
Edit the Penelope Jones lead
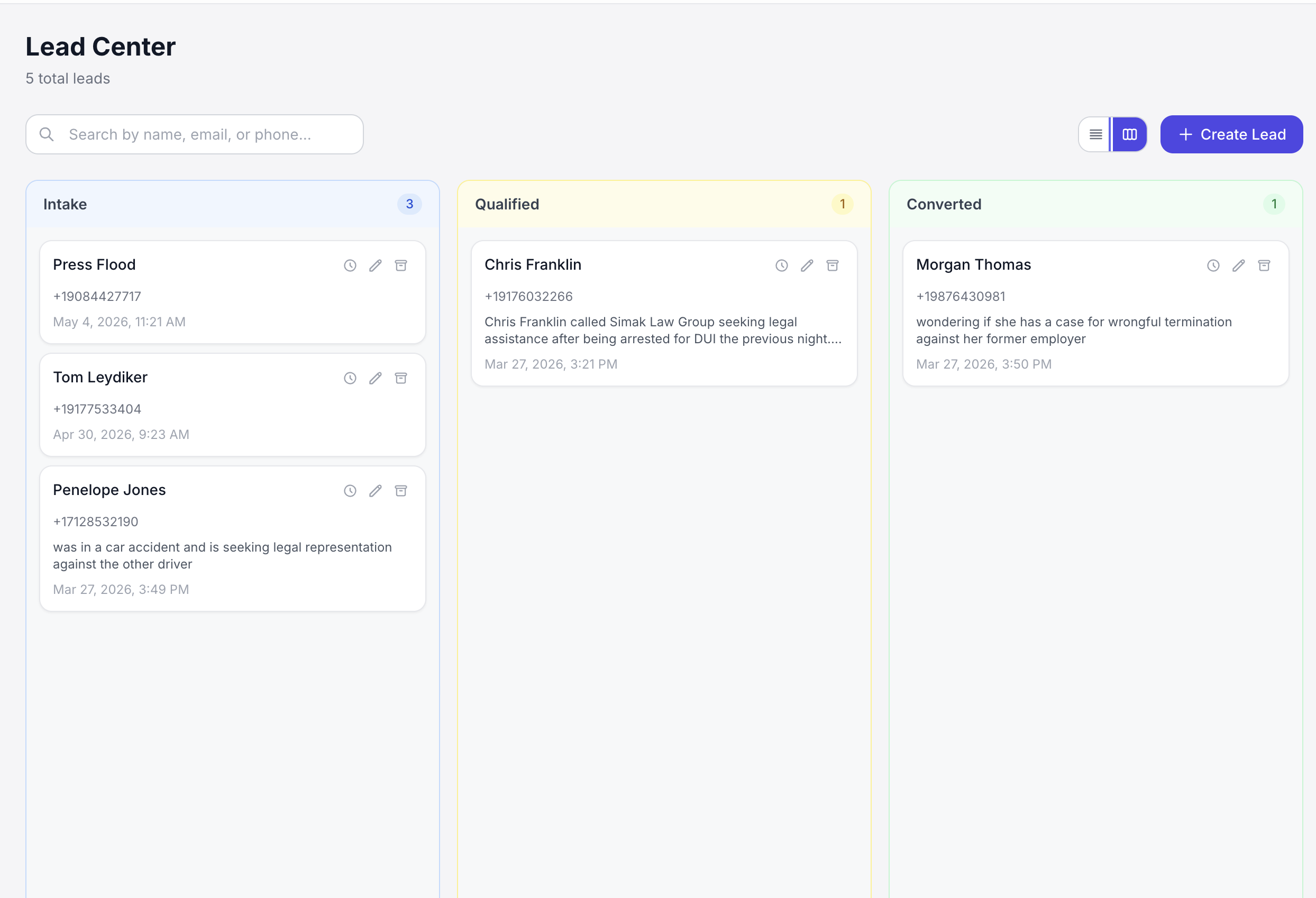click(x=376, y=491)
